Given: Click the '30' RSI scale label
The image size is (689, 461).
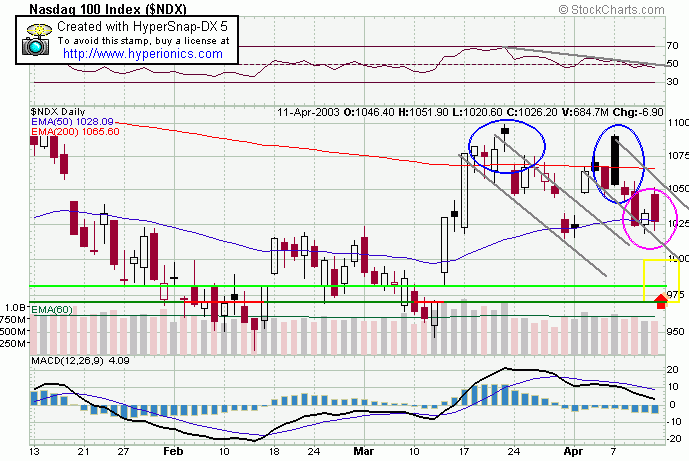Looking at the screenshot, I should tap(672, 82).
